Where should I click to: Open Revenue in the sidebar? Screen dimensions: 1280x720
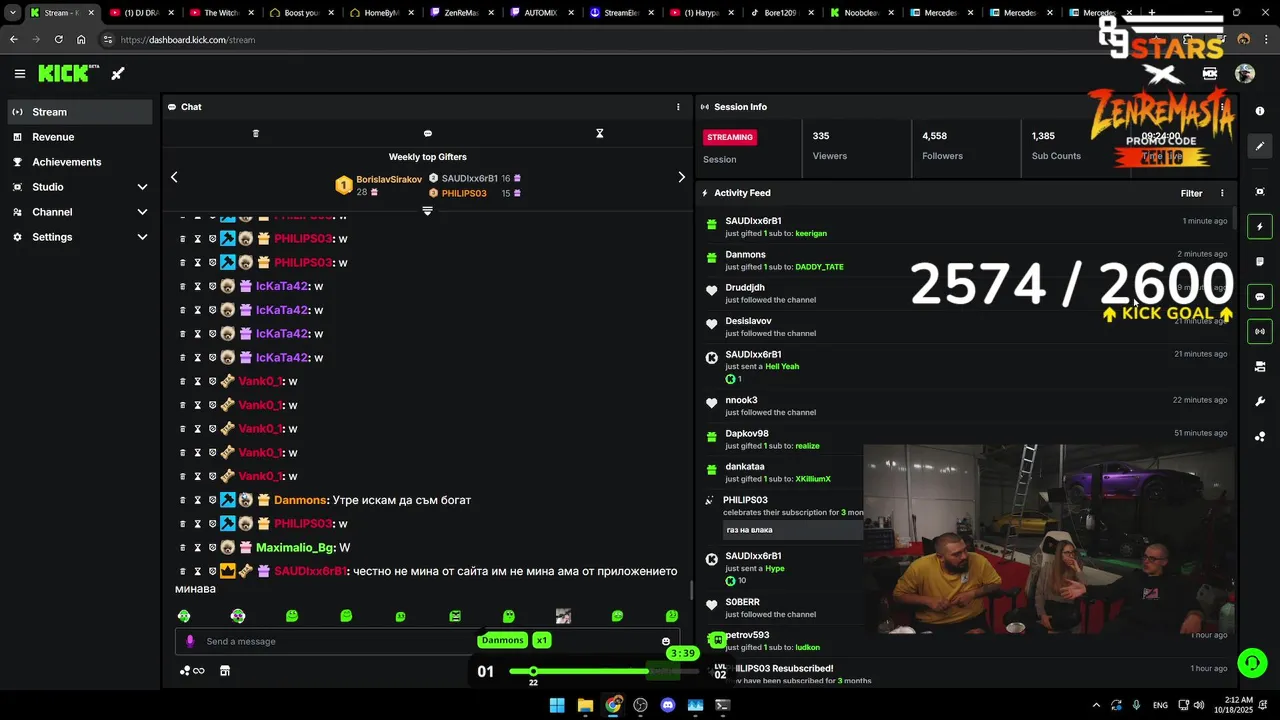pyautogui.click(x=80, y=137)
